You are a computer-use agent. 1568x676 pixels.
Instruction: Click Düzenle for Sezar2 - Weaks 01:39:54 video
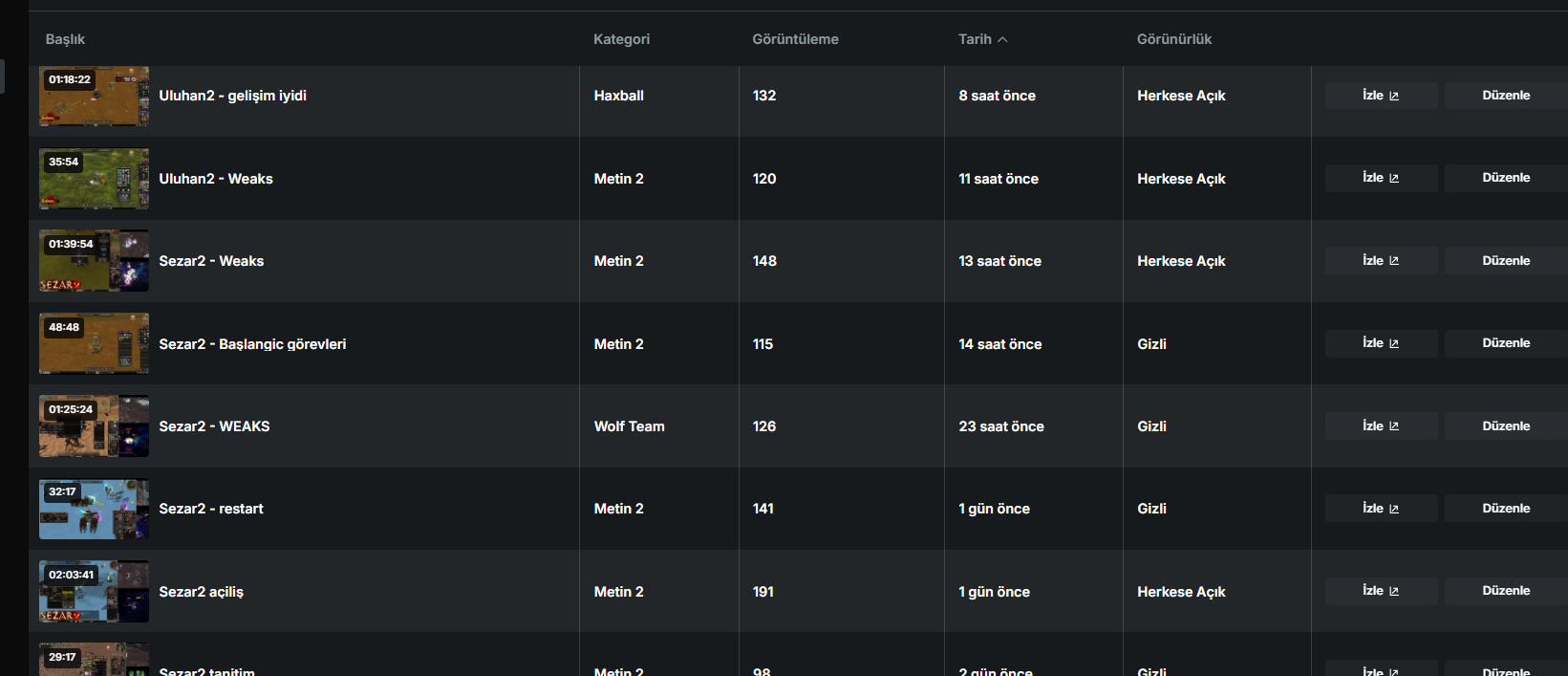1506,261
